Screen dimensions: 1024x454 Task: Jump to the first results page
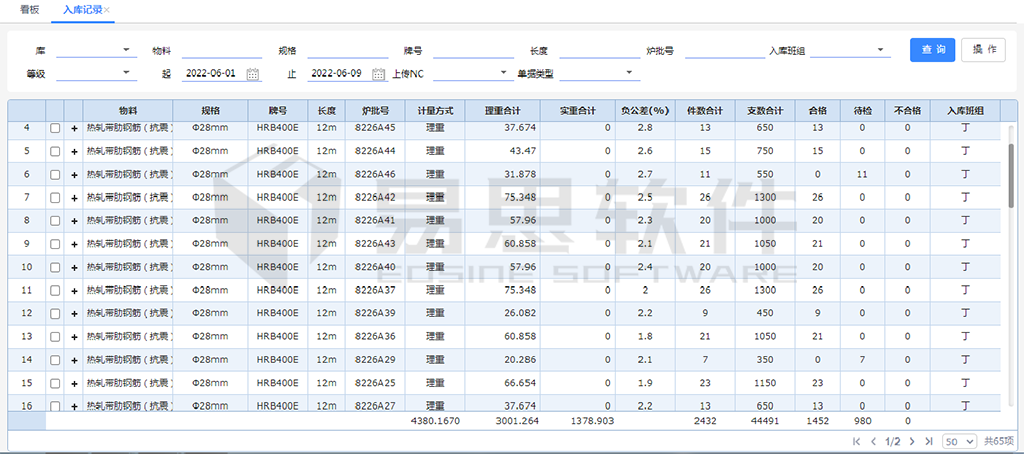856,441
